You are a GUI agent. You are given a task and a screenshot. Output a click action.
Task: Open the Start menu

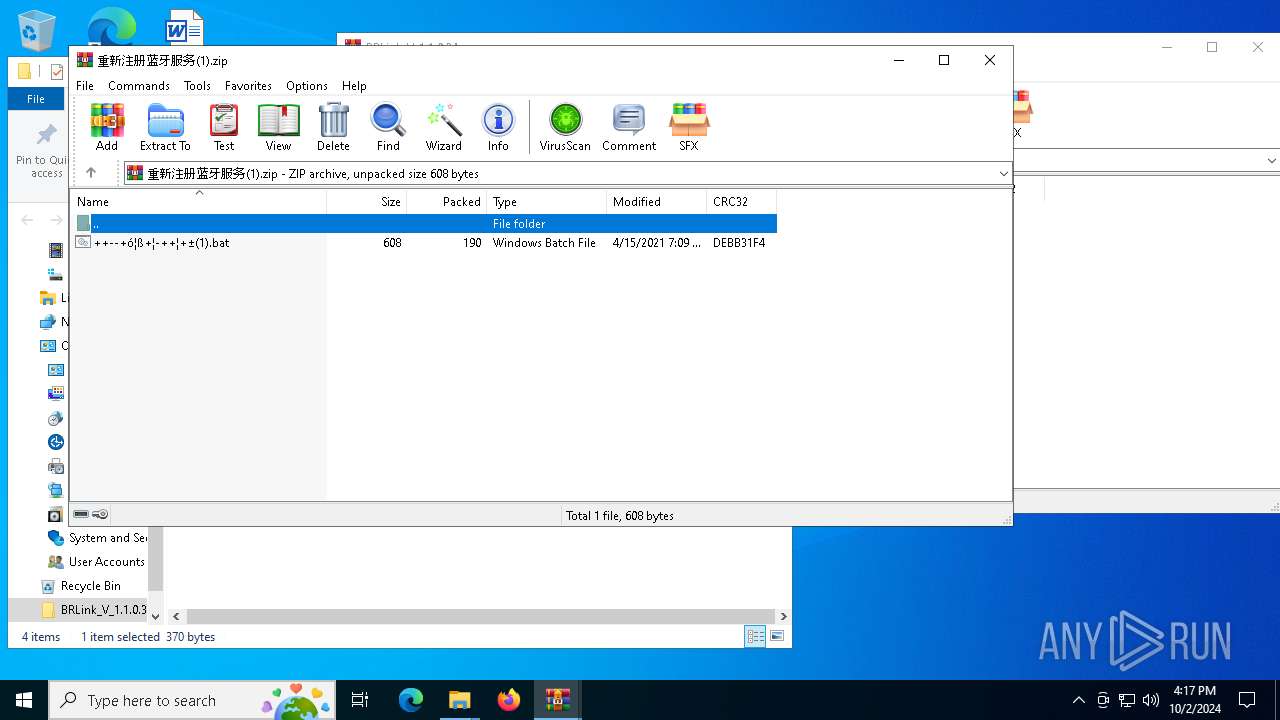click(x=24, y=700)
